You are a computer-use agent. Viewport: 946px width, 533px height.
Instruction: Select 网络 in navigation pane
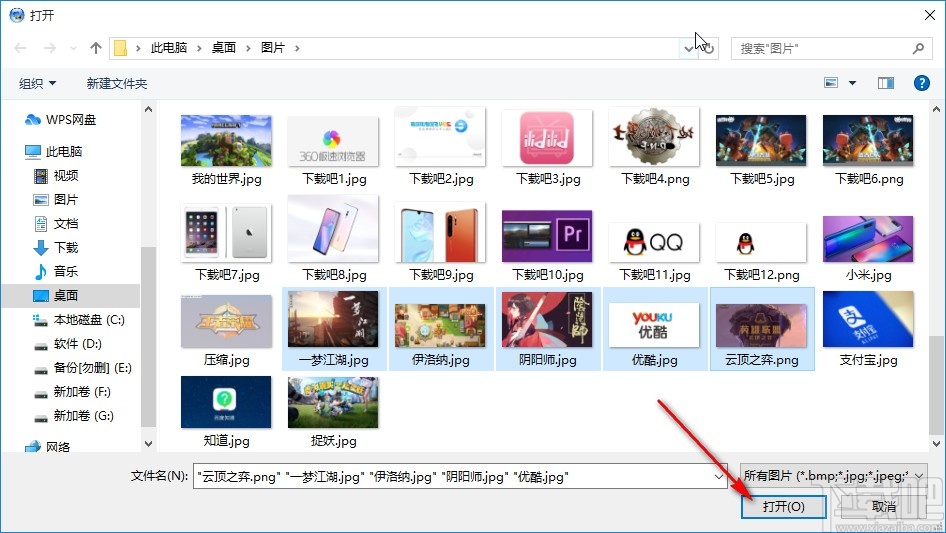[47, 447]
